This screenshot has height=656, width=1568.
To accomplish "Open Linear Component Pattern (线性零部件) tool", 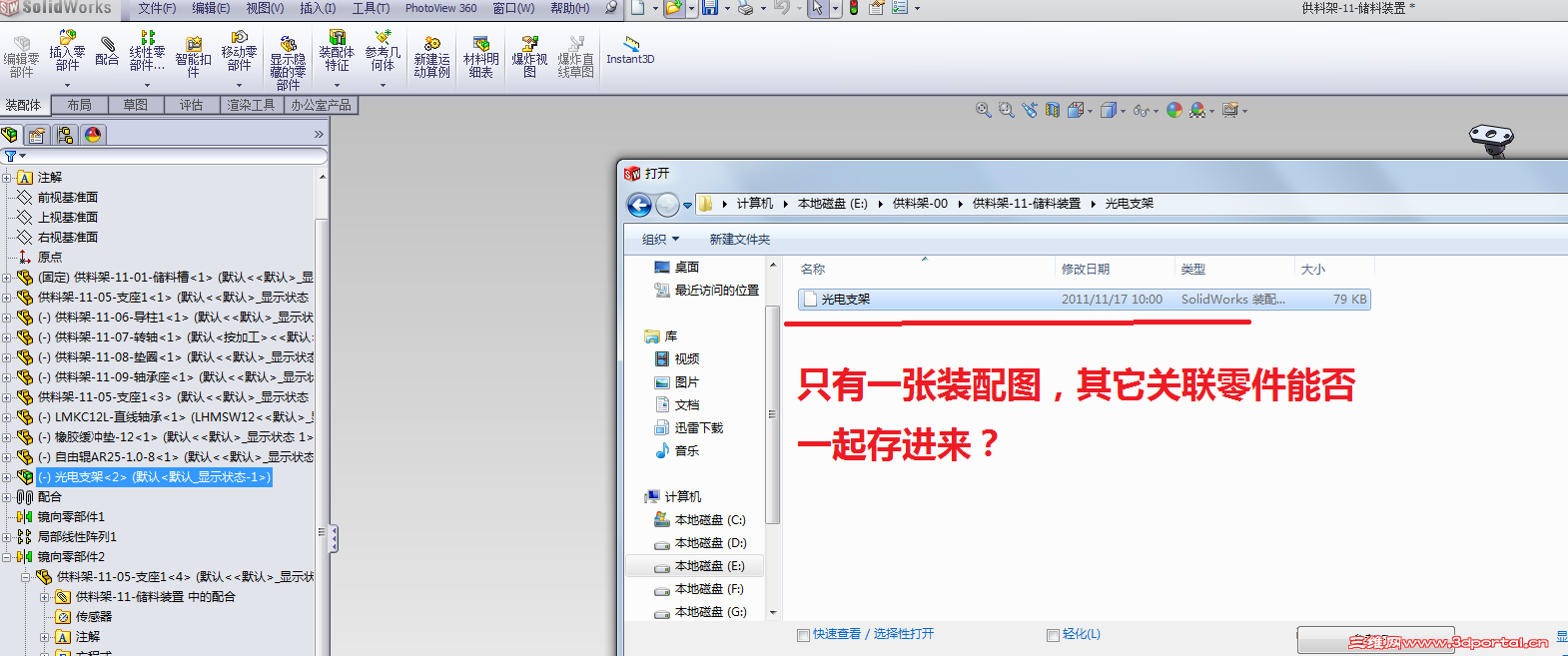I will (147, 52).
